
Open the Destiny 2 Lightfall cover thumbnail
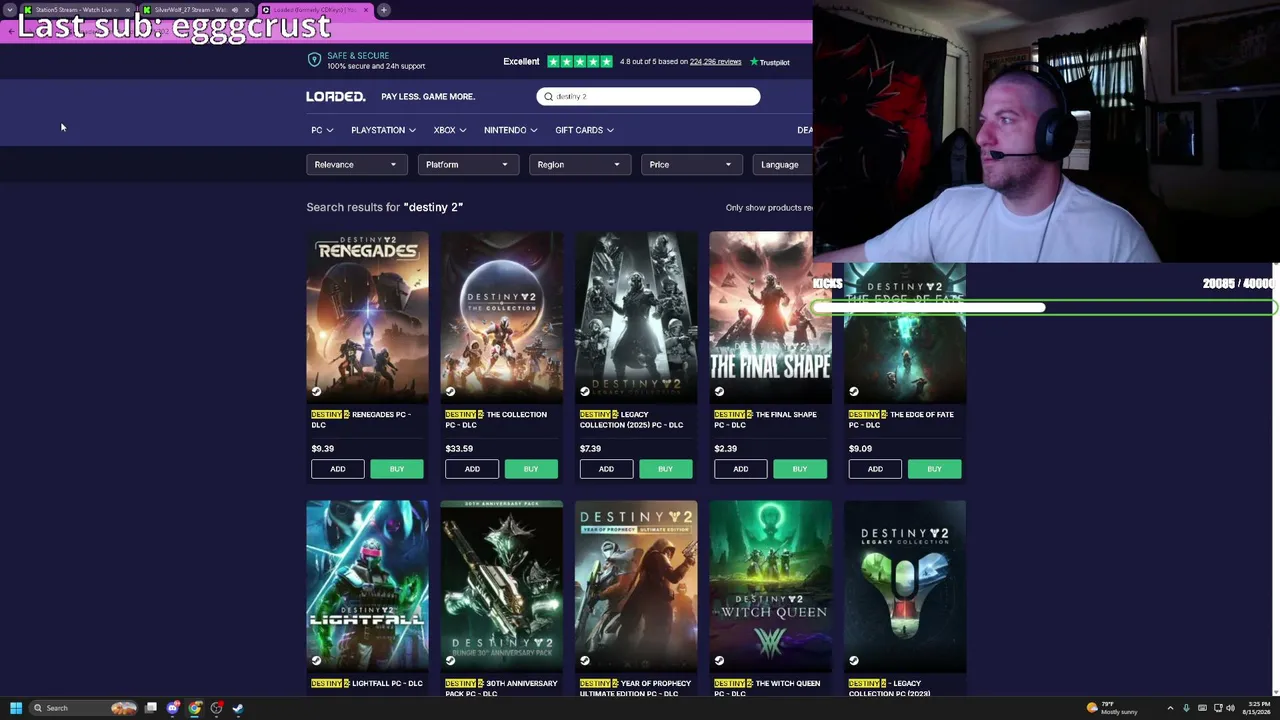point(367,585)
